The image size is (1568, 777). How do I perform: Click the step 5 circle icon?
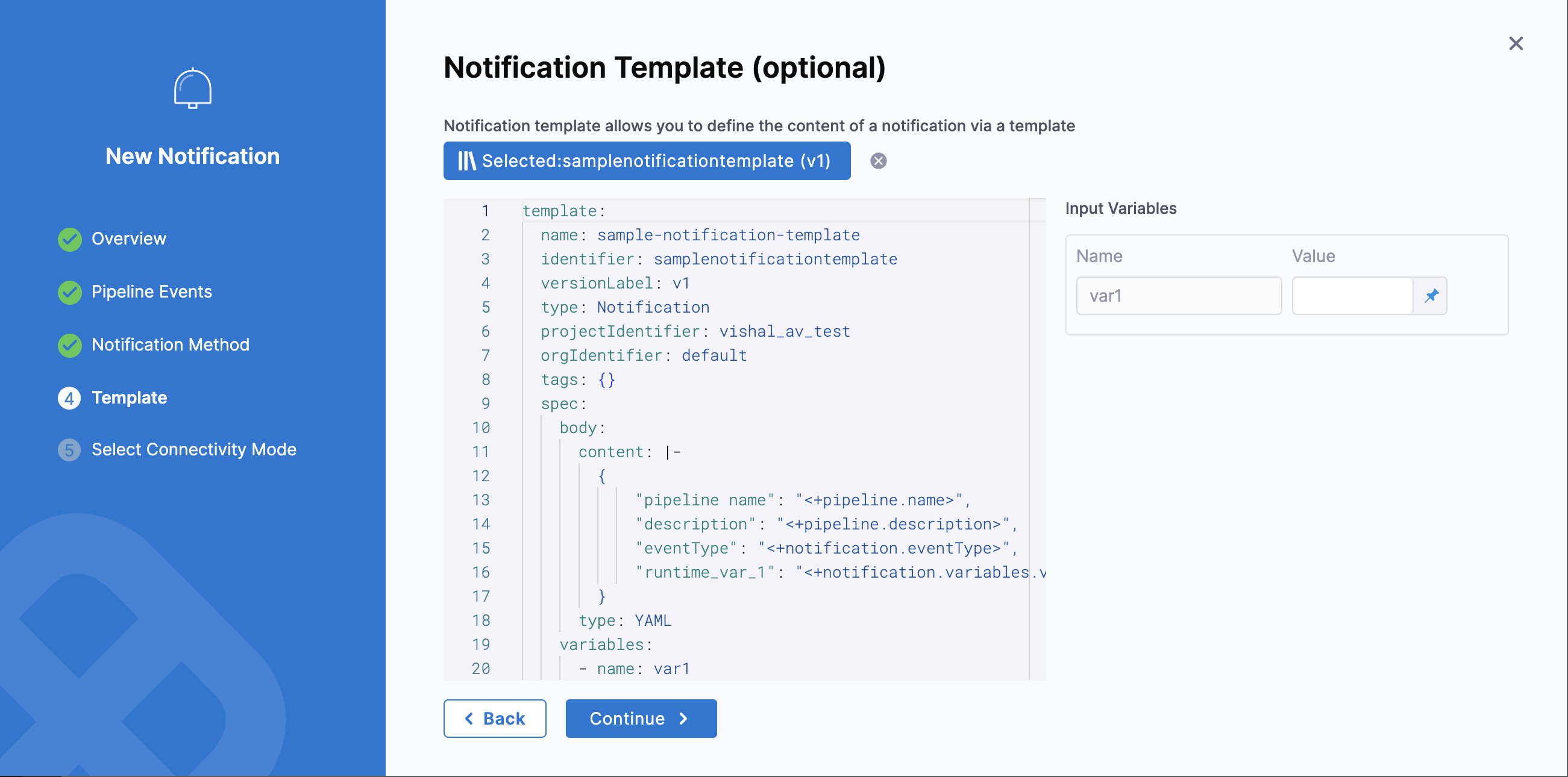[x=69, y=450]
